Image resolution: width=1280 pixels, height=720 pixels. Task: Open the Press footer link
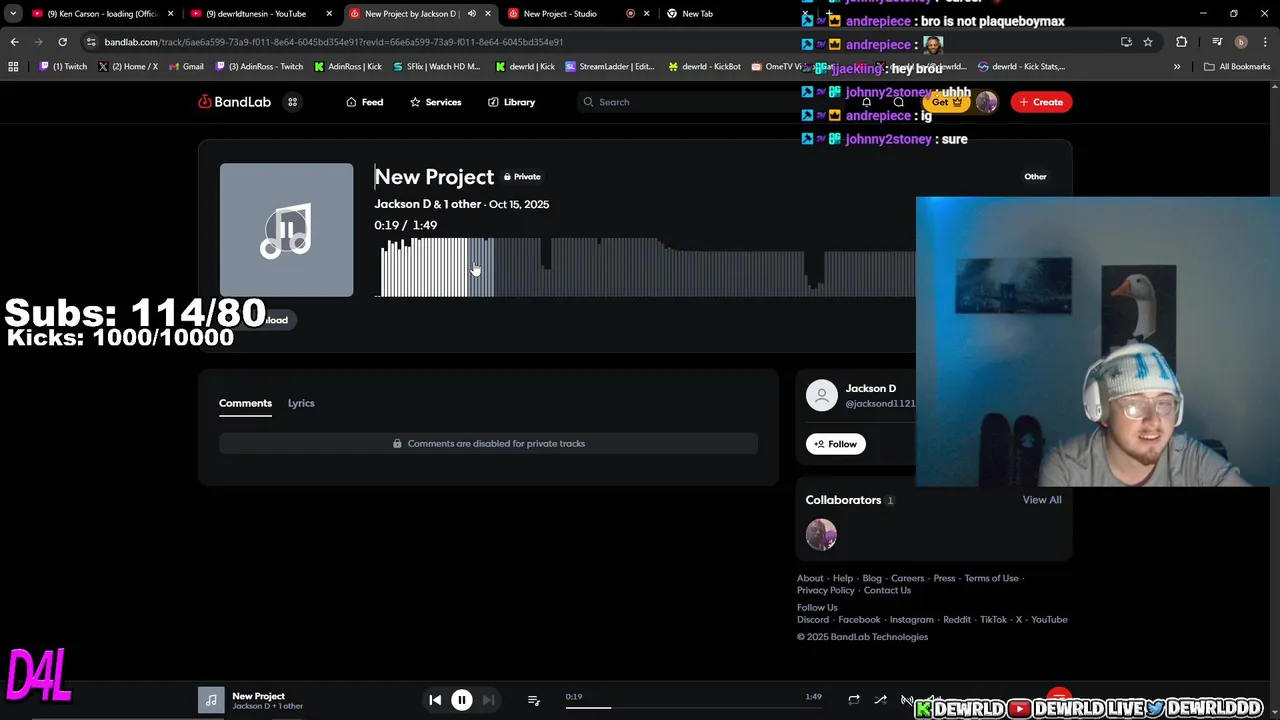(944, 578)
